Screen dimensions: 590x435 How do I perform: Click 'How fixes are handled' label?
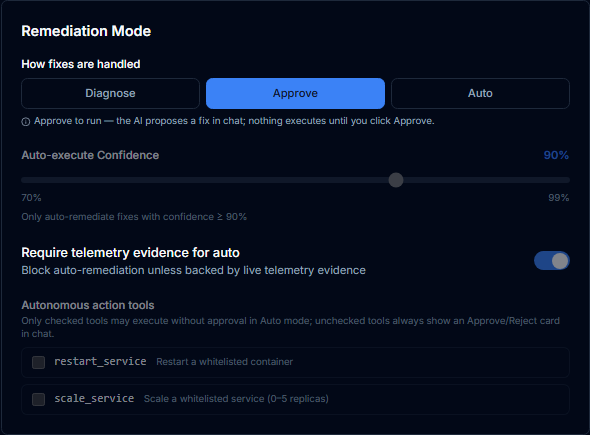(x=81, y=64)
